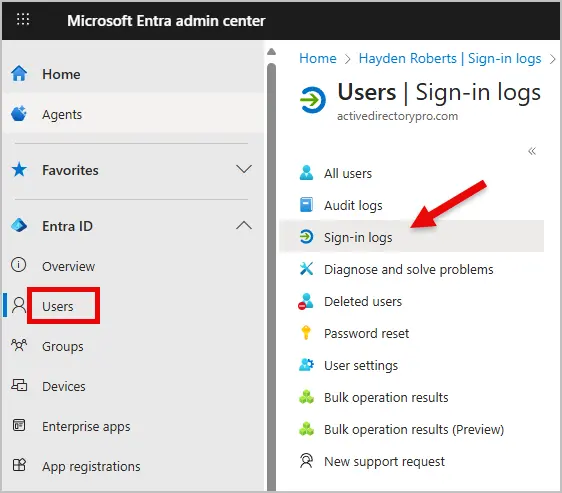Viewport: 562px width, 493px height.
Task: Click the App registrations icon
Action: pos(19,465)
